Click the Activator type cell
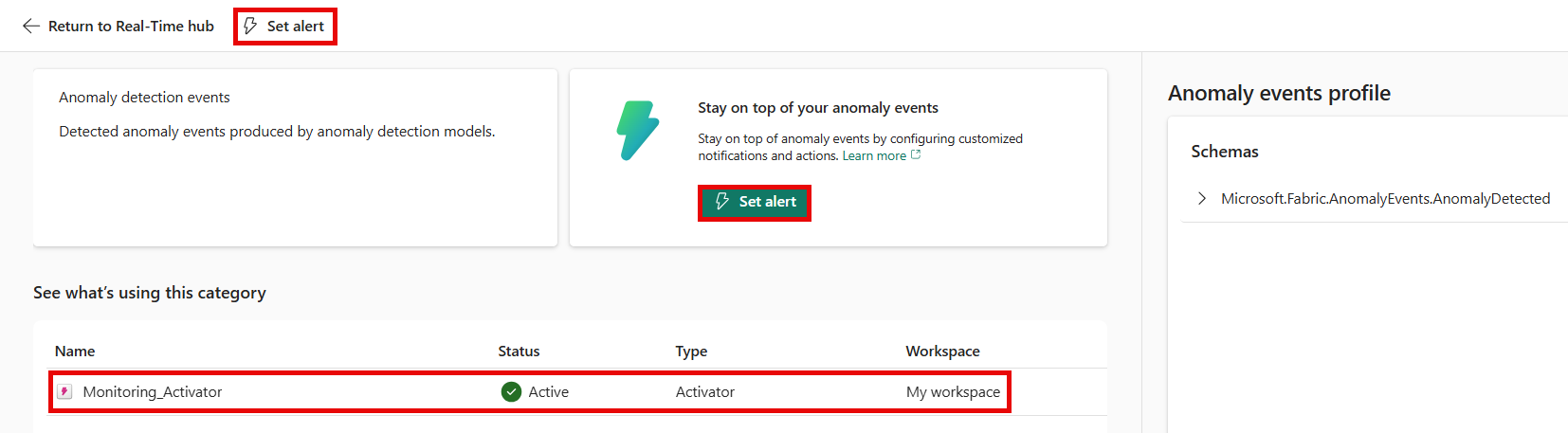This screenshot has height=433, width=1568. coord(705,392)
